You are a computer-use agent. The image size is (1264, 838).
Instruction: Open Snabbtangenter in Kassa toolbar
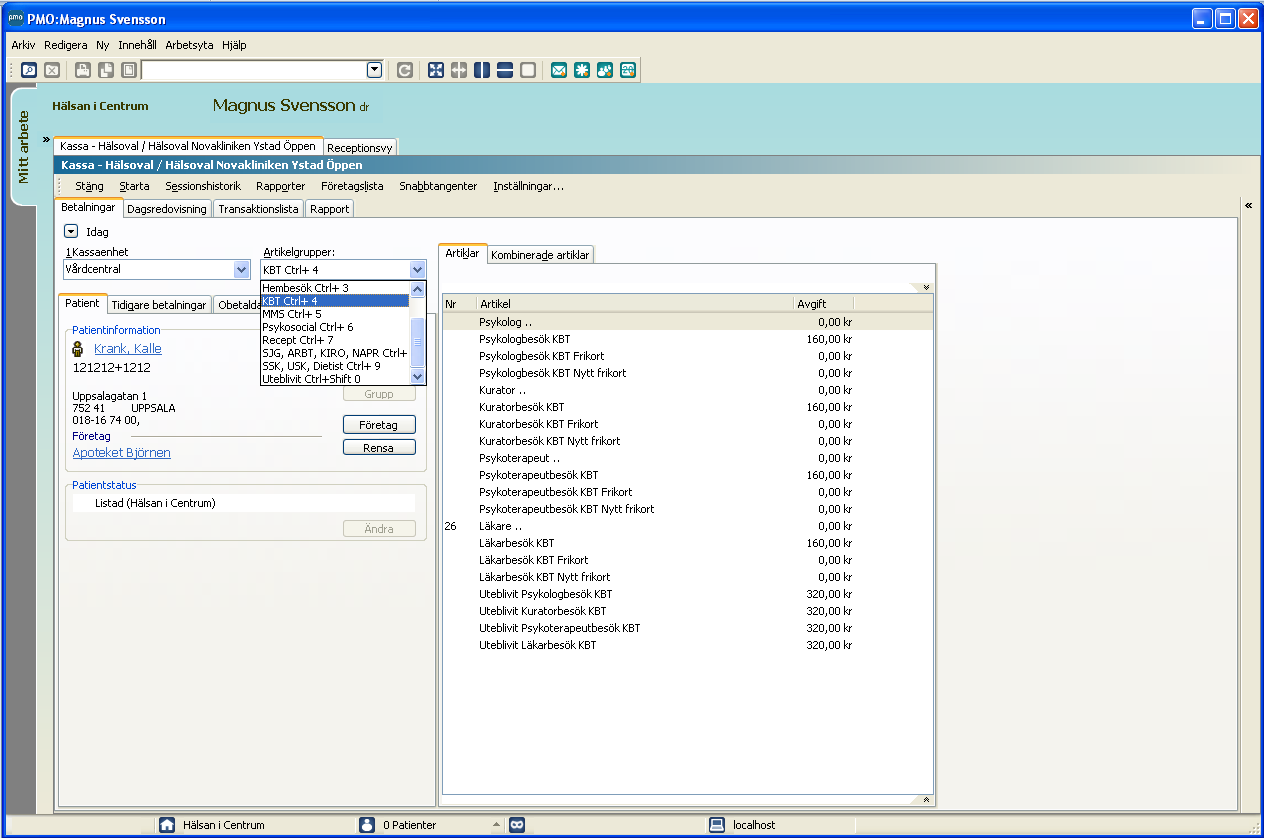click(x=438, y=186)
